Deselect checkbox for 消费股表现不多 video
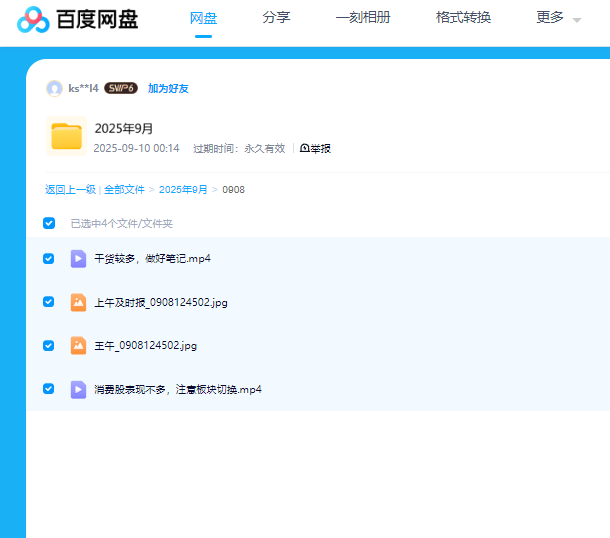The height and width of the screenshot is (538, 610). (49, 389)
